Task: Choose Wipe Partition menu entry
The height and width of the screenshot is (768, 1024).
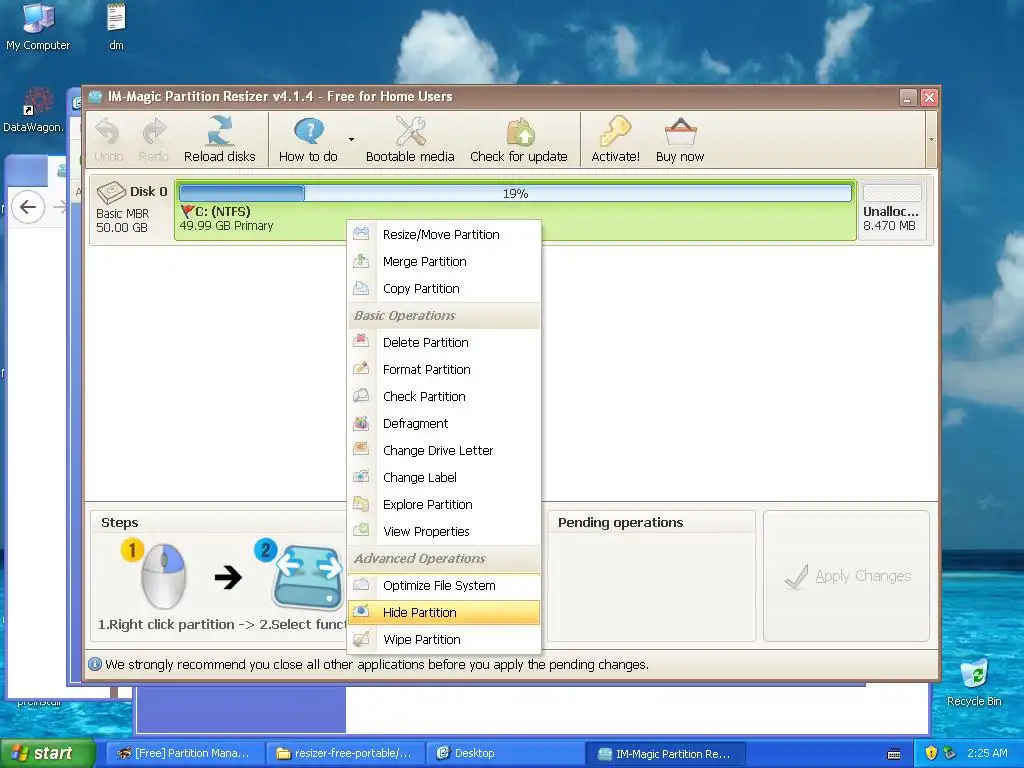Action: tap(444, 640)
